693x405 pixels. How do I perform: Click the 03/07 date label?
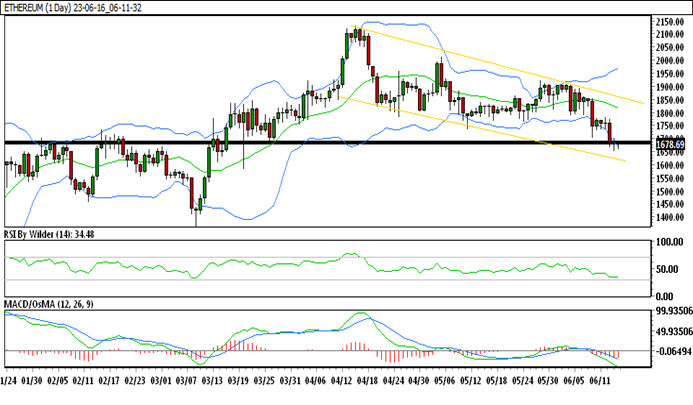(x=187, y=381)
